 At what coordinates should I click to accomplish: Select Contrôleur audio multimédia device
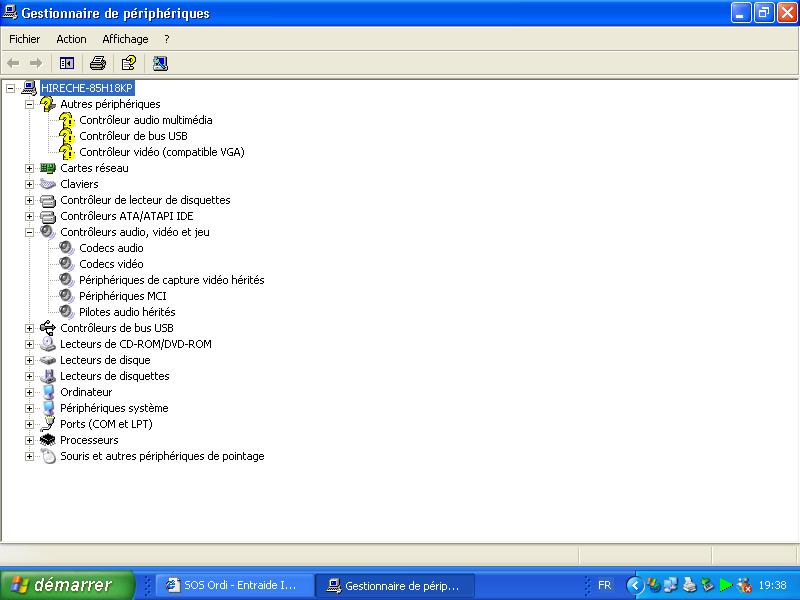146,120
